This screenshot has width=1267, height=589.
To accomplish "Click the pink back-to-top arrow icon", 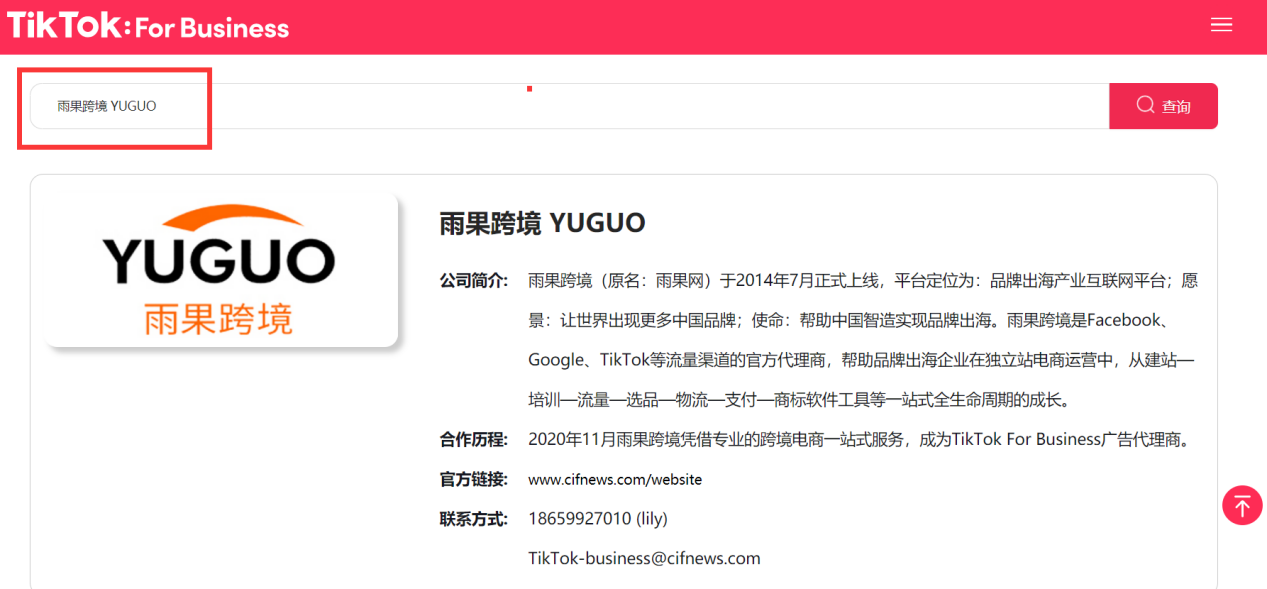I will 1242,505.
